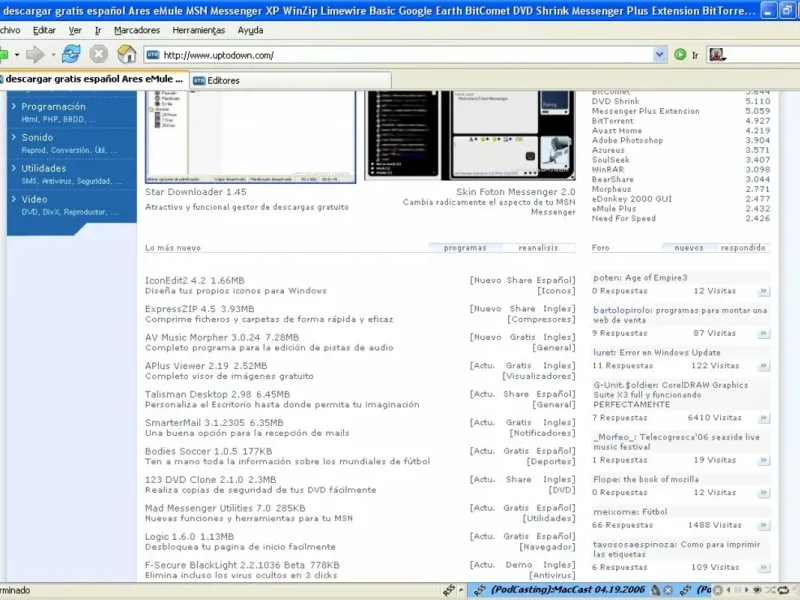Screen dimensions: 800x600
Task: Show respondido forum posts tab
Action: coord(743,248)
